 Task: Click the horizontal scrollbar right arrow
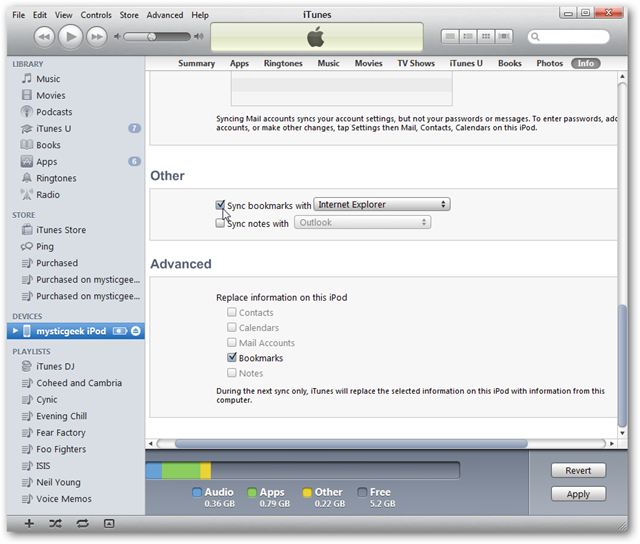pyautogui.click(x=612, y=444)
